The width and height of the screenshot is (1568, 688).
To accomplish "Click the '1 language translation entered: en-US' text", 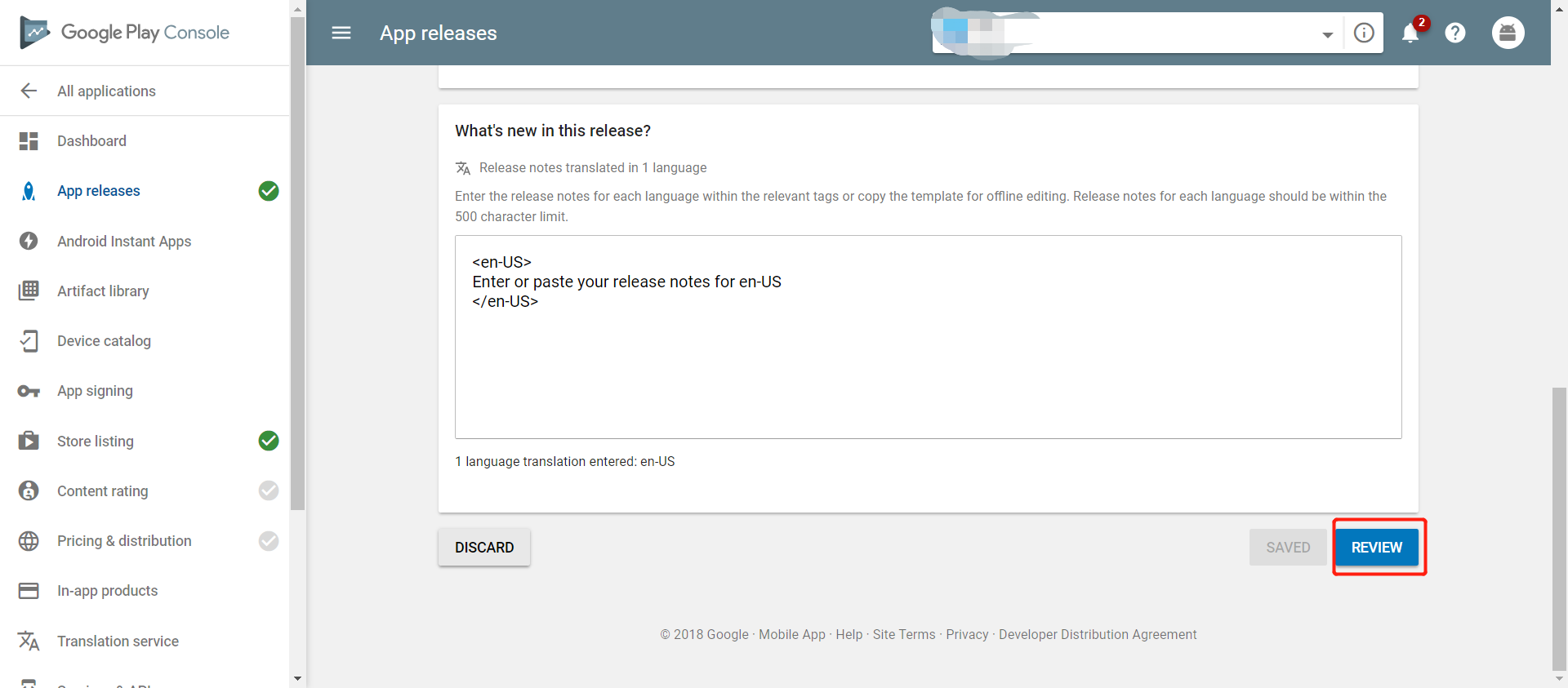I will point(565,461).
